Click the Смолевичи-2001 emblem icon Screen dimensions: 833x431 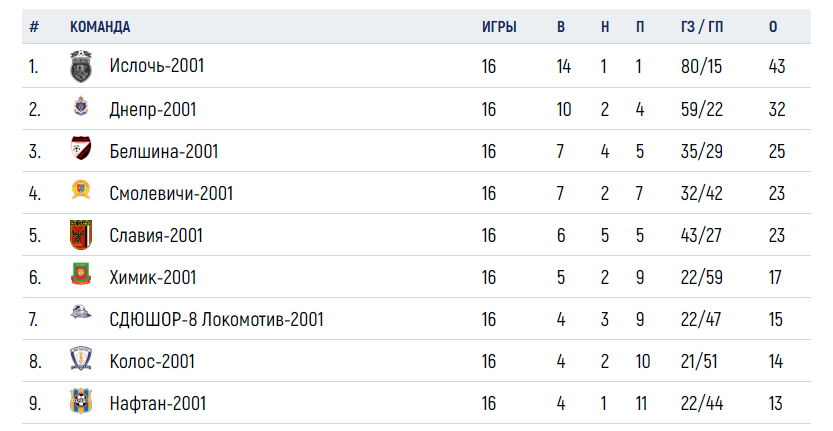point(81,190)
